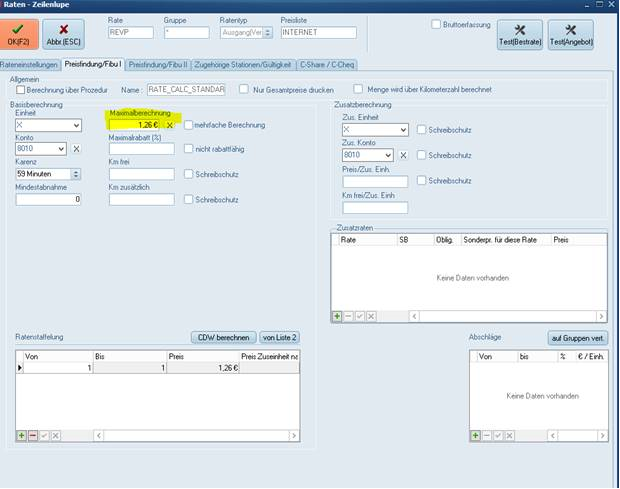Confirm with the OK(F2) checkmark button
Viewport: 620px width, 489px height.
[x=19, y=35]
